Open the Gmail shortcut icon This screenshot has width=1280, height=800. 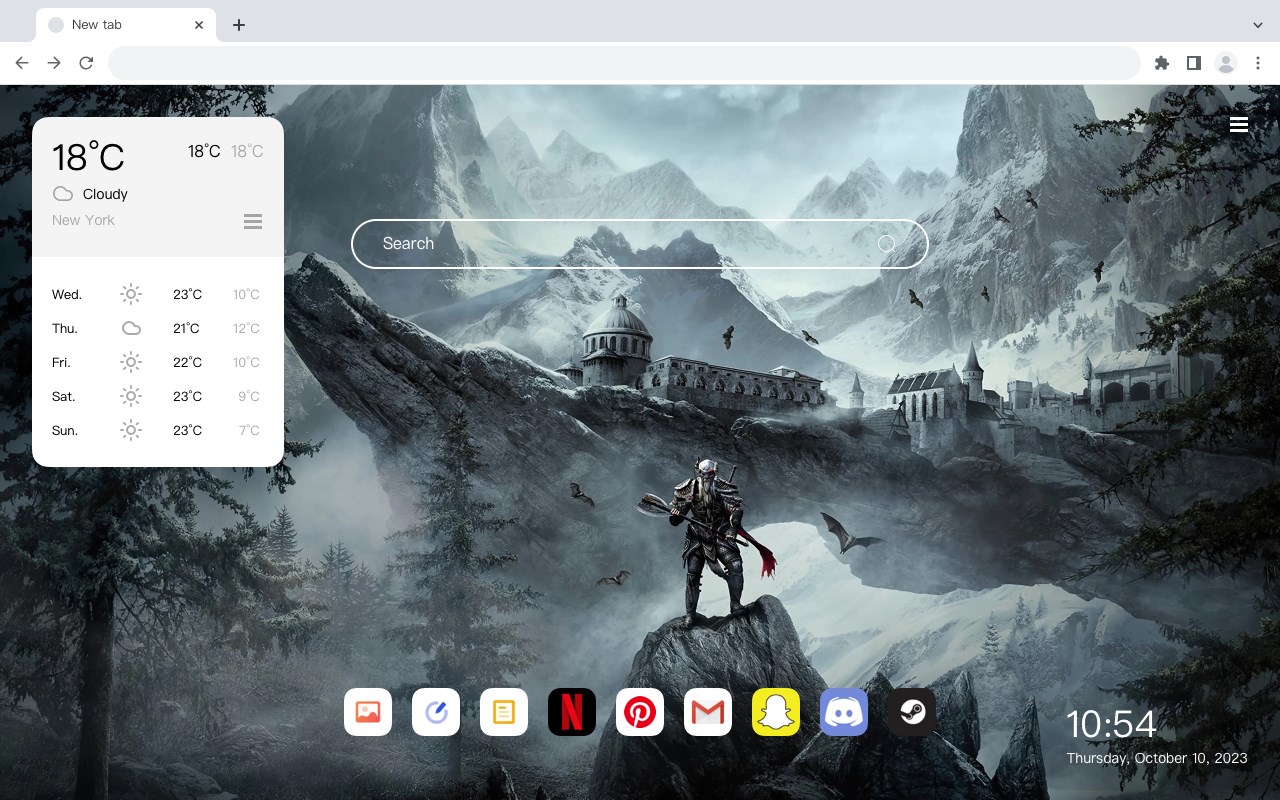click(x=708, y=712)
